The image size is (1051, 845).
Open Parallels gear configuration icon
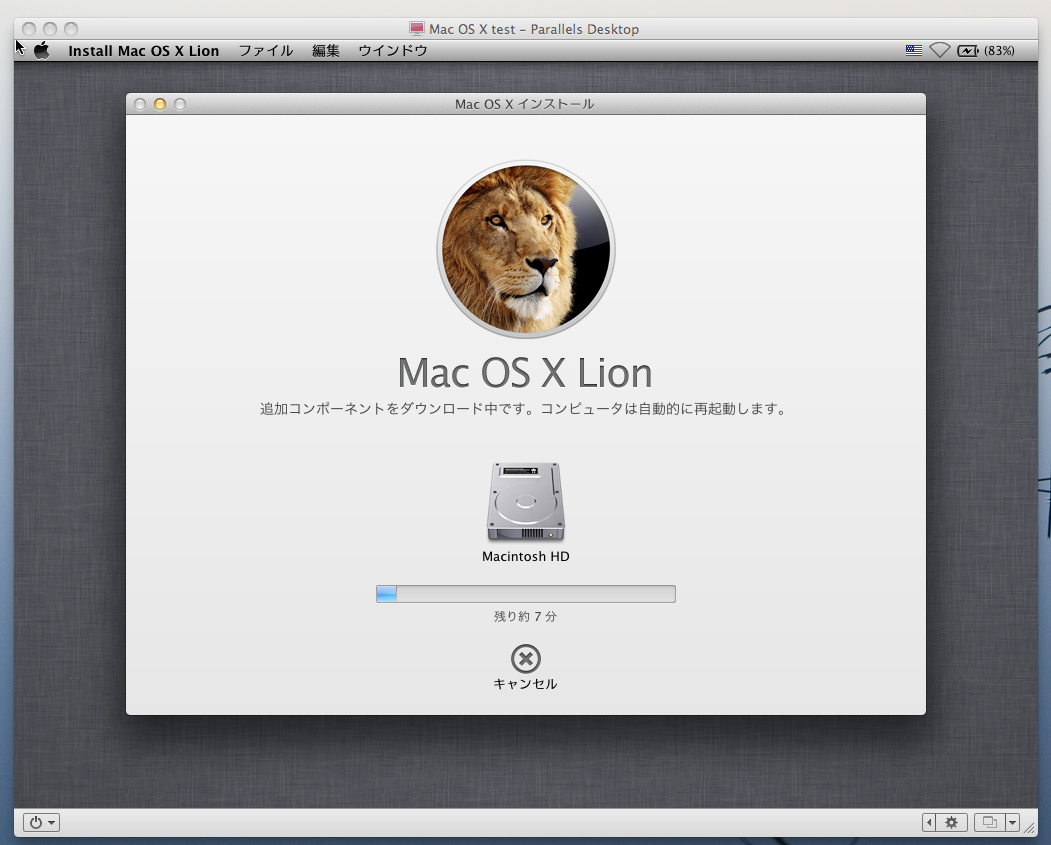click(x=951, y=822)
